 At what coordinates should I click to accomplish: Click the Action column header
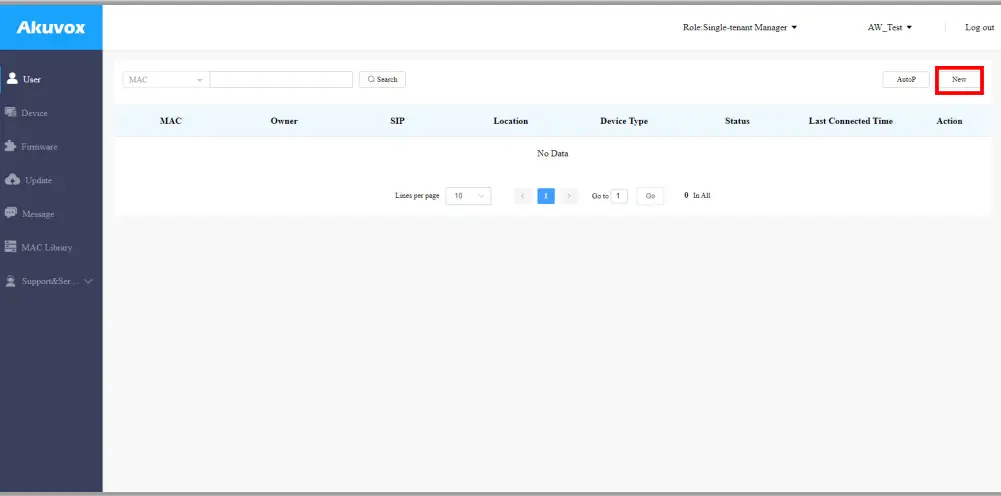(949, 121)
